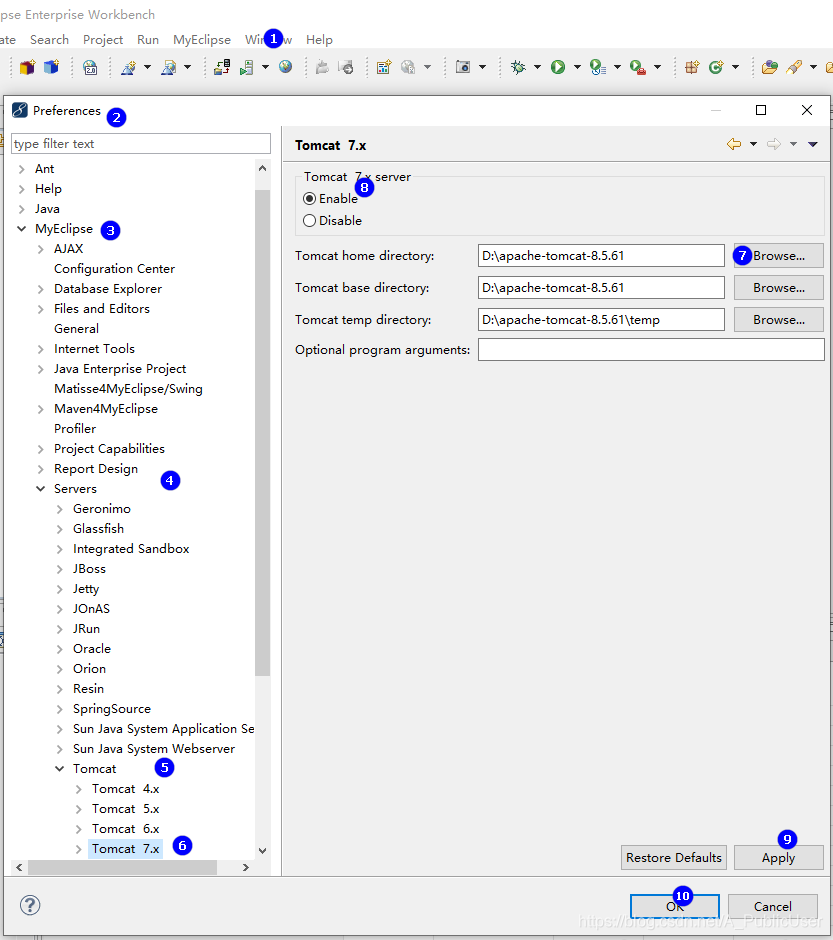Click the tree scroll down arrow

point(262,851)
